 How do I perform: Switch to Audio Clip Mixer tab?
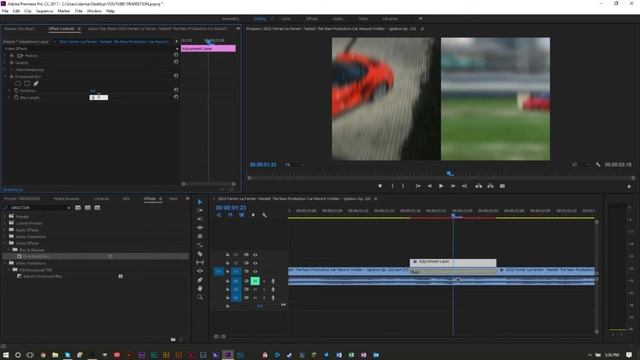coord(157,29)
